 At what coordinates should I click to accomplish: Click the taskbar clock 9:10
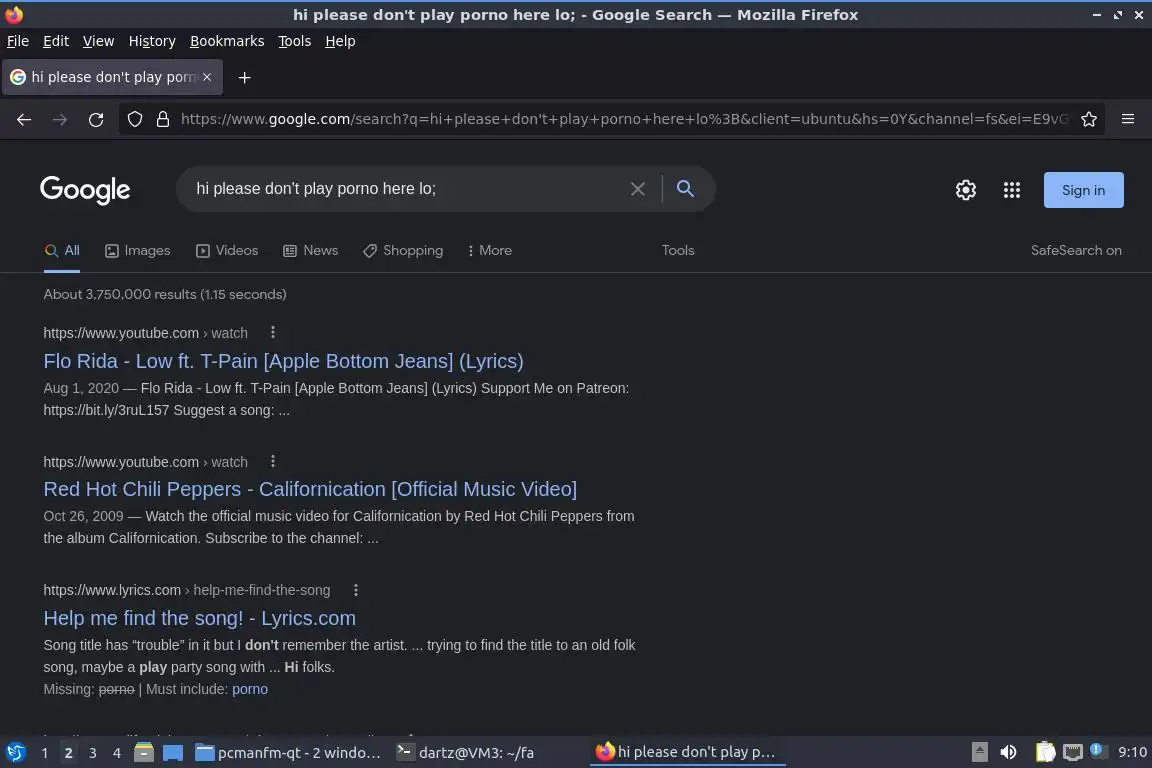click(1132, 753)
